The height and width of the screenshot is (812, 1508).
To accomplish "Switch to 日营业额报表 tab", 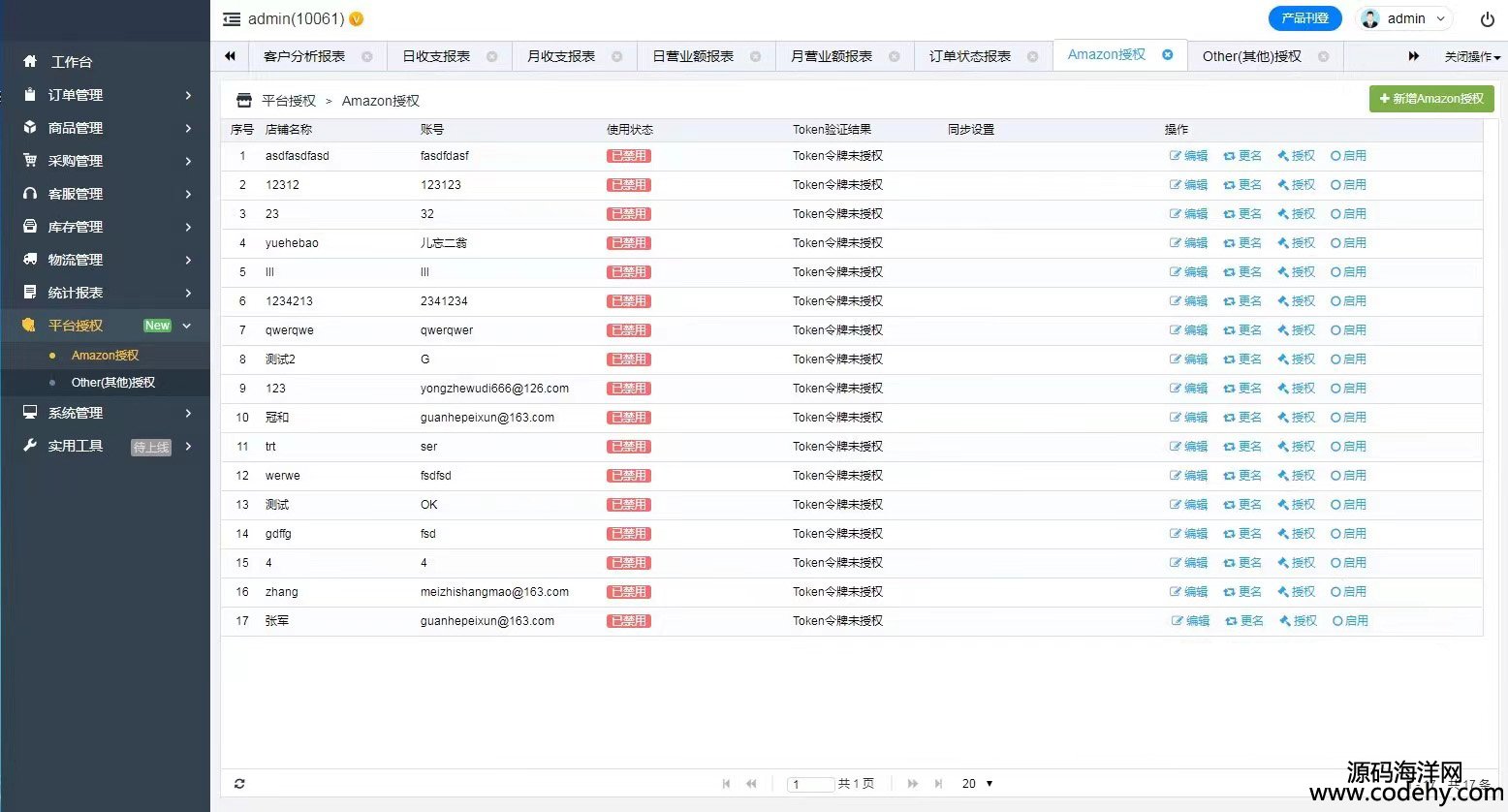I will click(693, 56).
